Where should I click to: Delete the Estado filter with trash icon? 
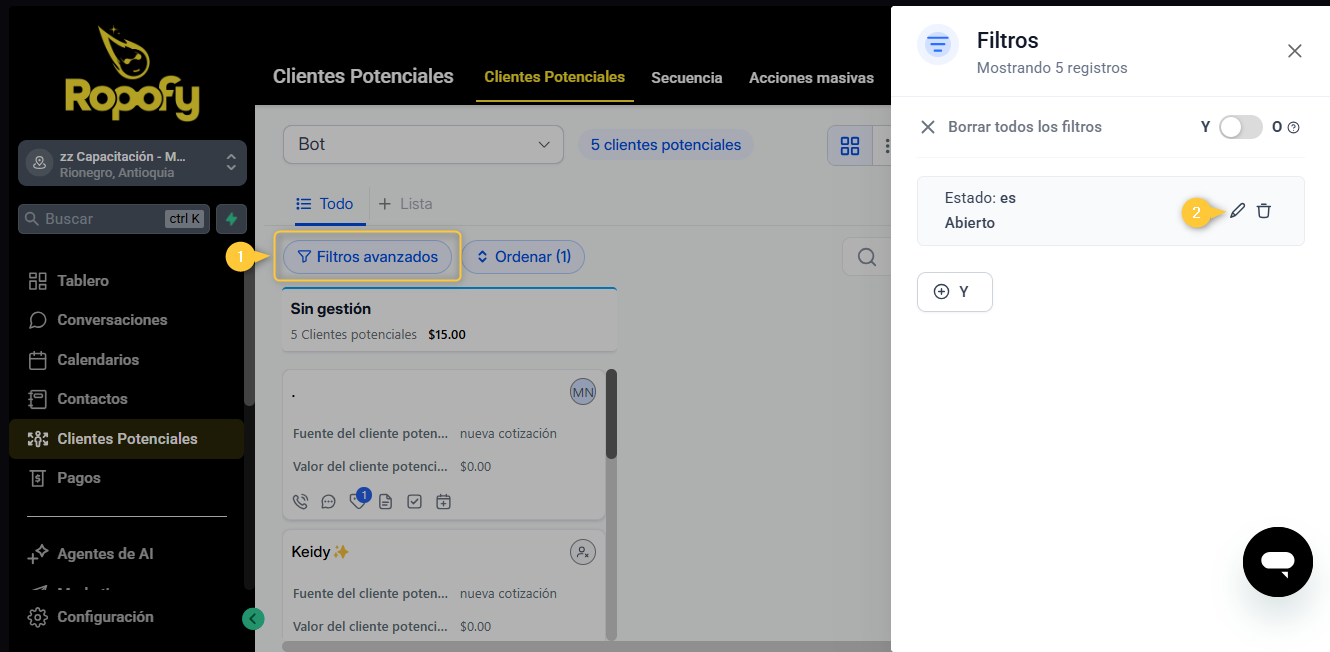coord(1264,211)
